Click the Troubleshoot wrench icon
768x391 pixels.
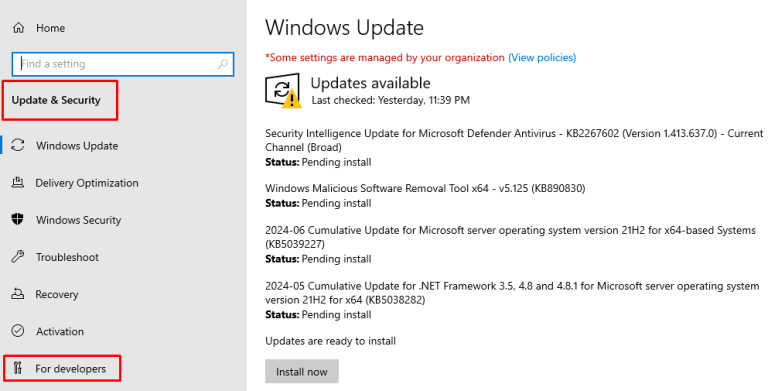(18, 257)
